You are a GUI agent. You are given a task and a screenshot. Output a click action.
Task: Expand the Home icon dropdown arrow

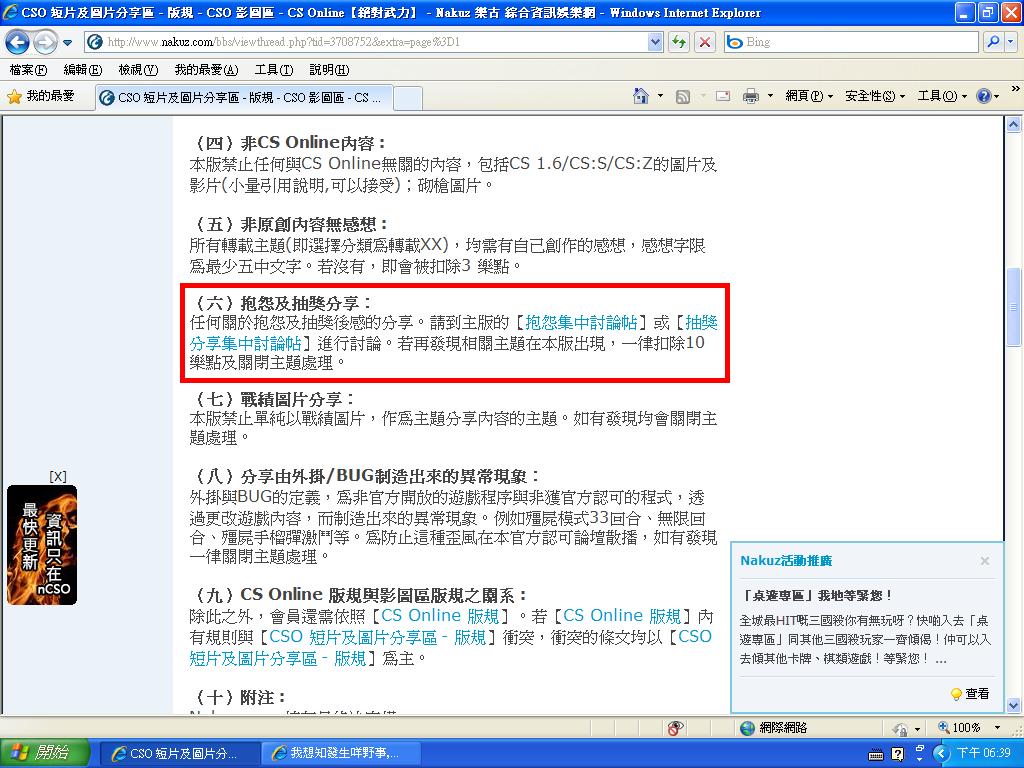click(x=660, y=97)
